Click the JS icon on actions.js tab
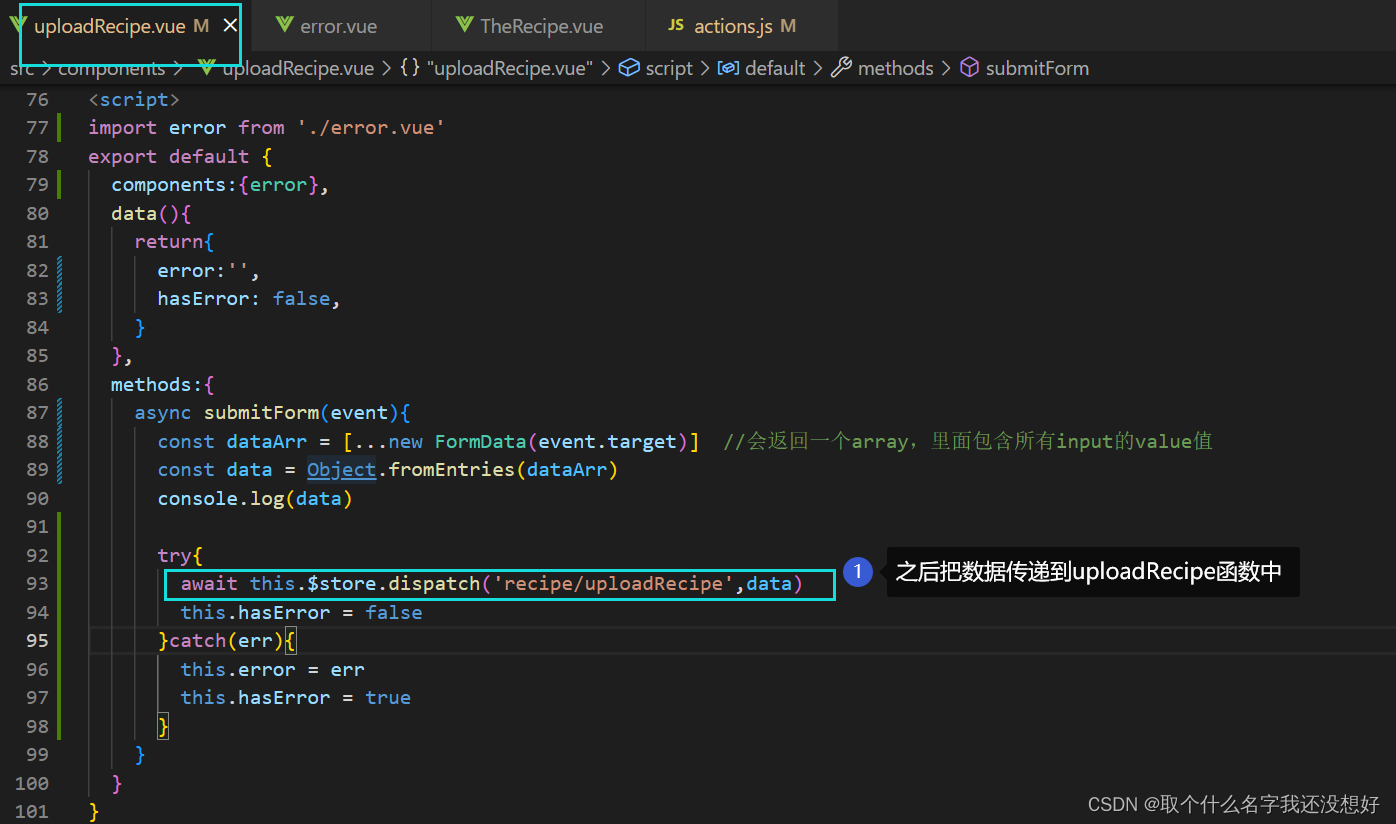 [x=676, y=26]
